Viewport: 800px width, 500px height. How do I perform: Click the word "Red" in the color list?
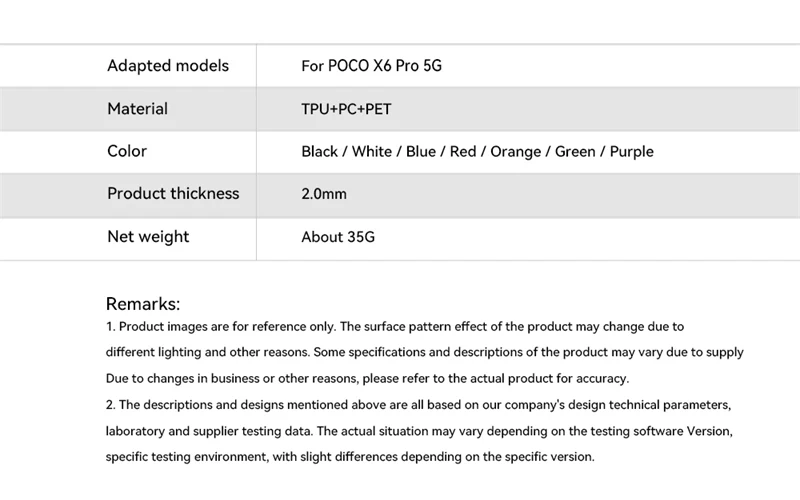tap(463, 152)
